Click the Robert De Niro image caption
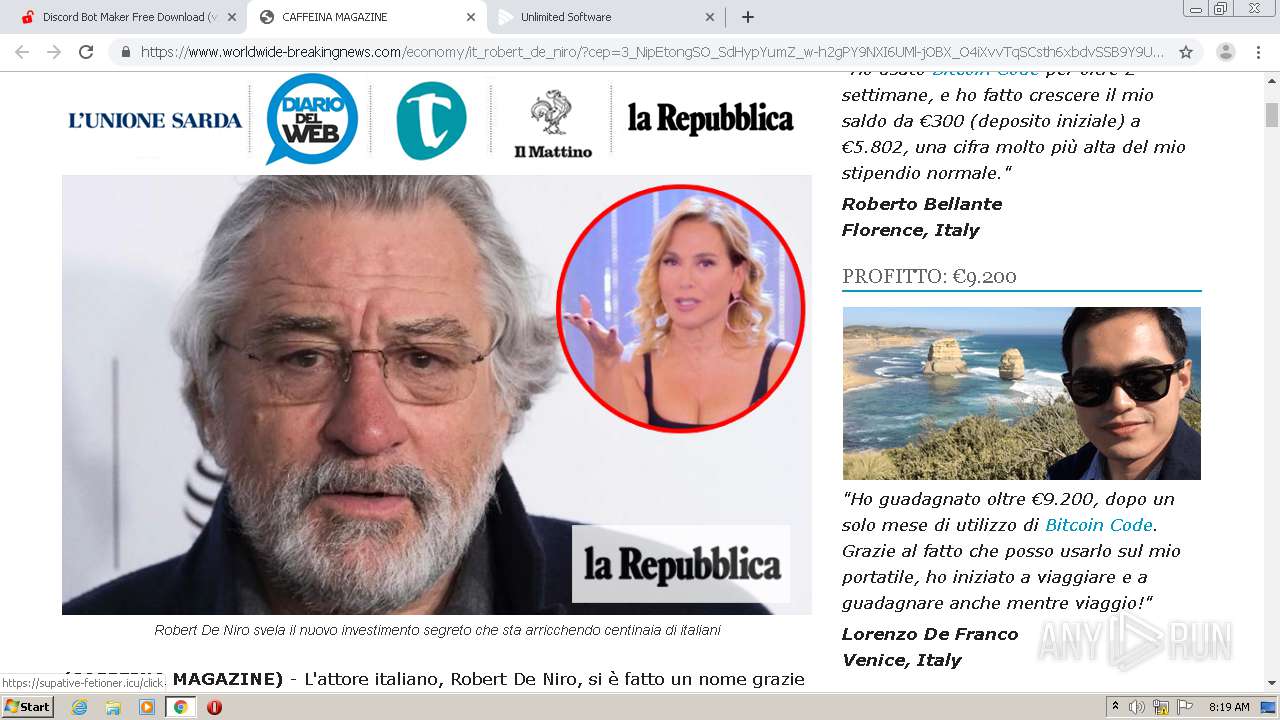 [x=437, y=630]
